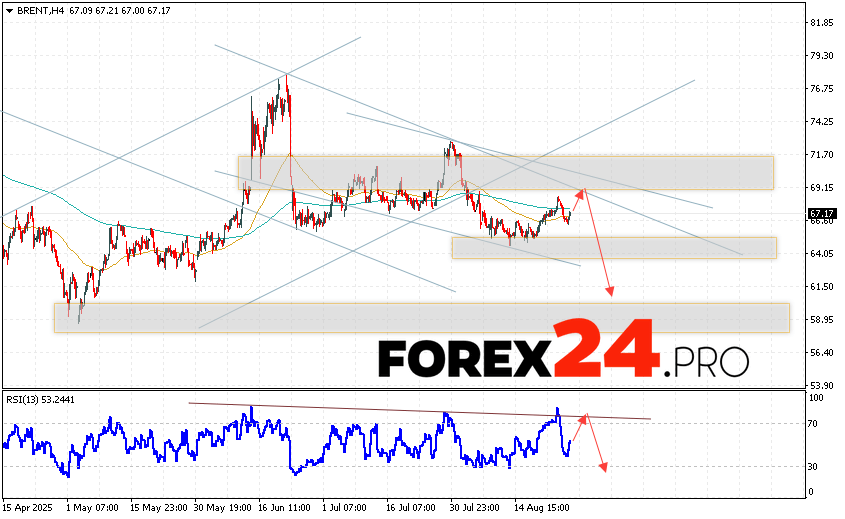The height and width of the screenshot is (519, 845).
Task: Click the current price tag 67.17
Action: click(x=821, y=213)
